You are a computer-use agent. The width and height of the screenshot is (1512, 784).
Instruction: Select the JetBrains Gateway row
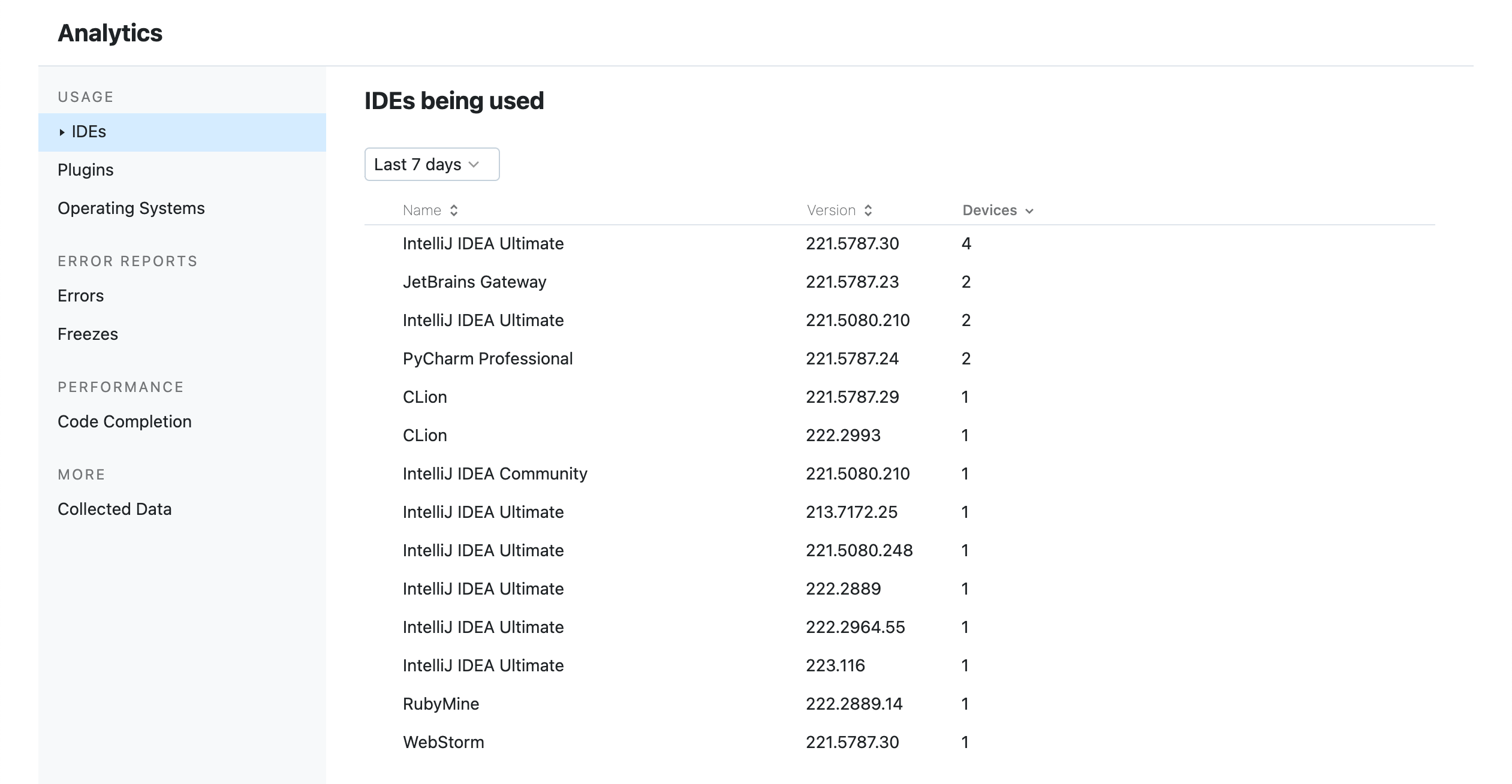click(x=474, y=281)
